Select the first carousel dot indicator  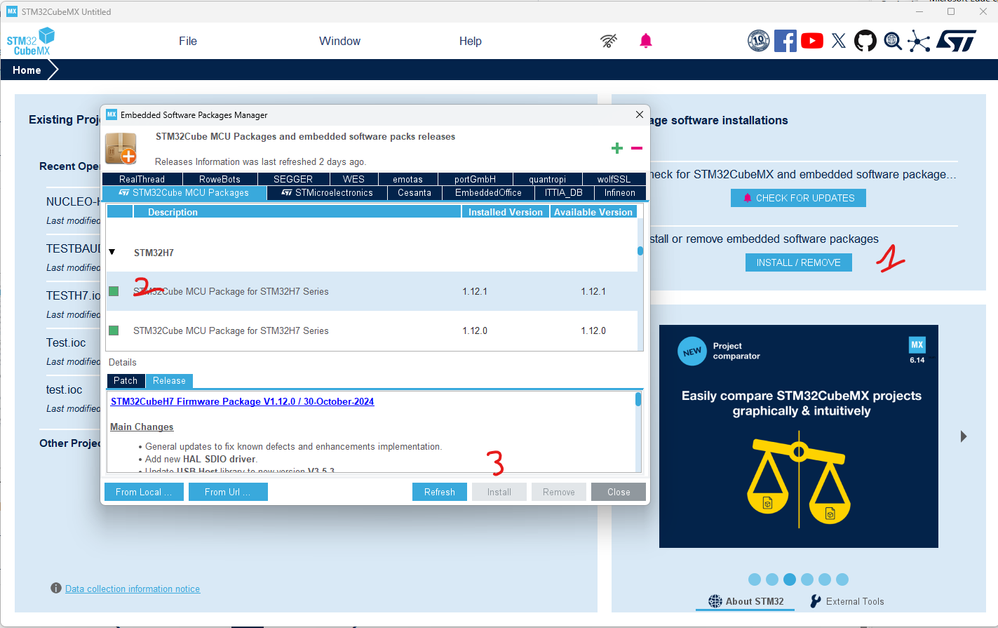pyautogui.click(x=754, y=579)
